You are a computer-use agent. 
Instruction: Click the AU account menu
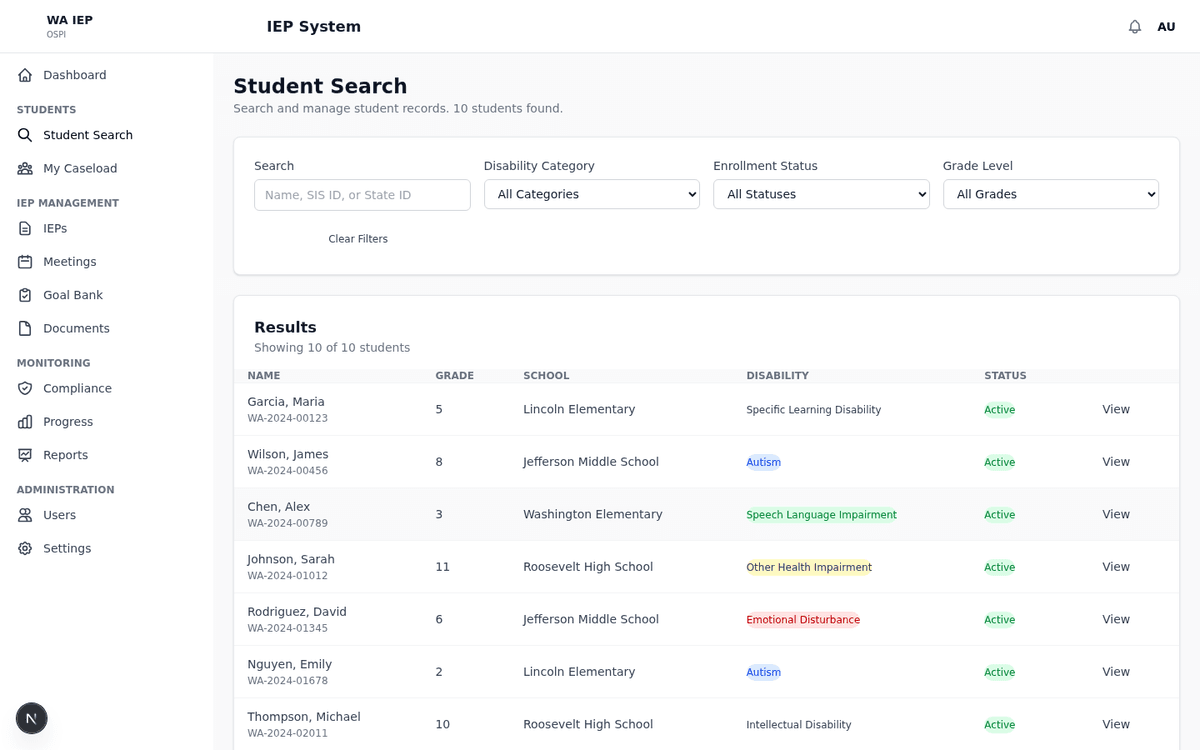click(1167, 26)
